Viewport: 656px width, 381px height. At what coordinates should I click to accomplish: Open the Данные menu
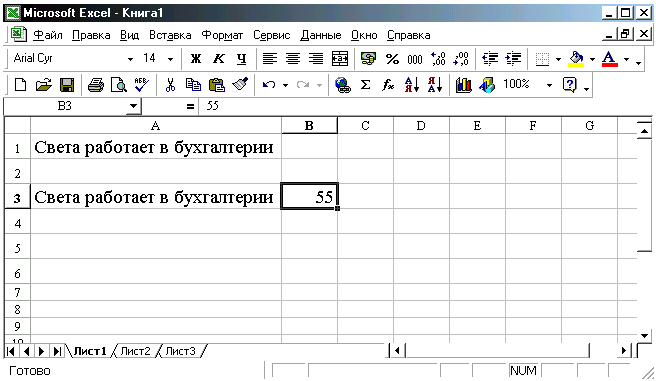[321, 35]
